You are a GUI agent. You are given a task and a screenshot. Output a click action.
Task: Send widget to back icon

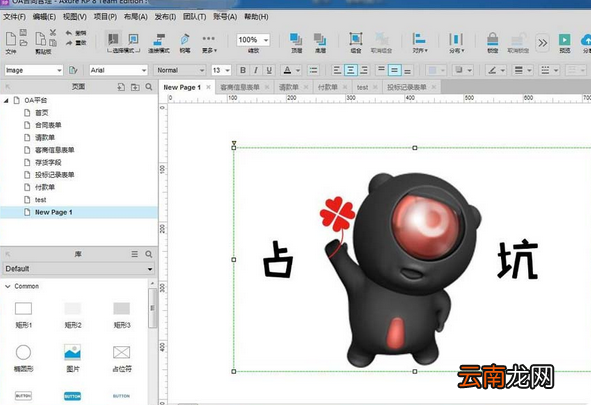(320, 39)
